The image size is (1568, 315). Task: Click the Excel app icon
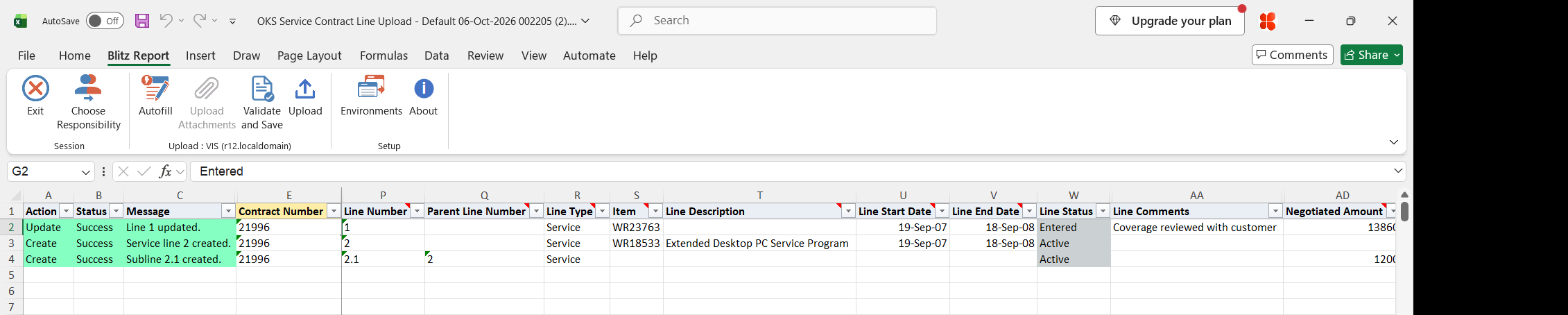[x=20, y=21]
